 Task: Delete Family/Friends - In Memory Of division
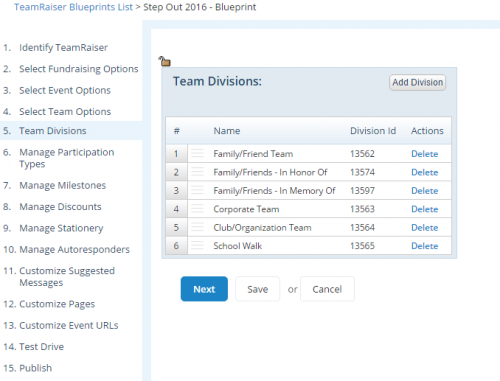pos(424,191)
